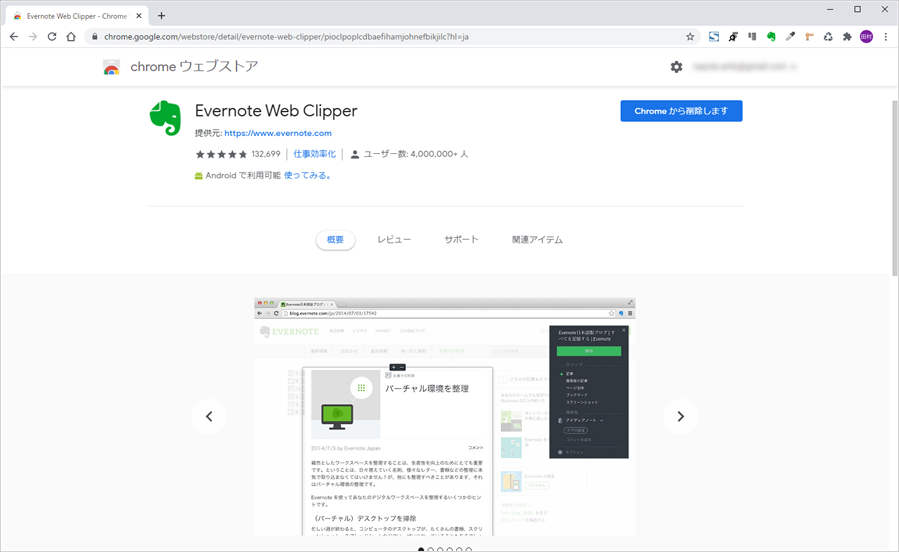Bookmark this page with the star icon
This screenshot has height=552, width=899.
coord(690,37)
